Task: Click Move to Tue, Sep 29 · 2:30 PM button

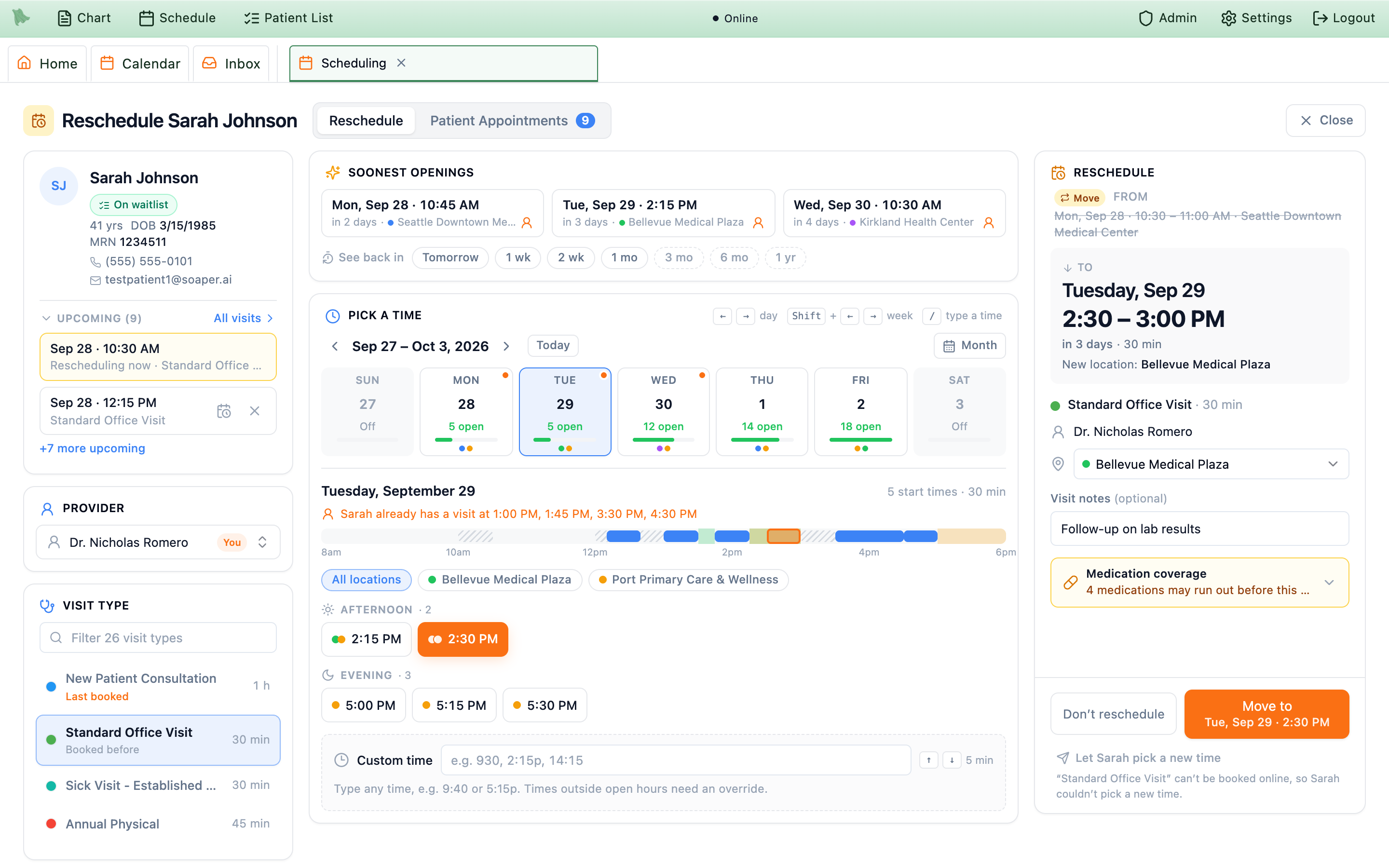Action: click(1267, 714)
